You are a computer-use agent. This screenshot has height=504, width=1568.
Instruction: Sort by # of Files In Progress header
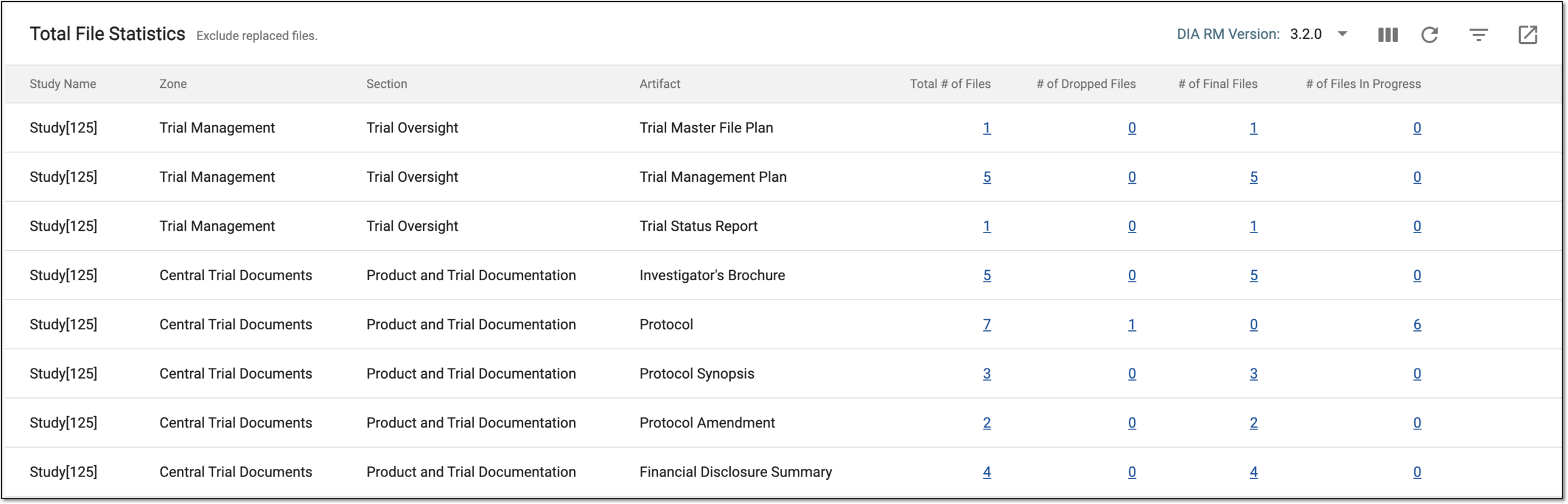pos(1363,84)
